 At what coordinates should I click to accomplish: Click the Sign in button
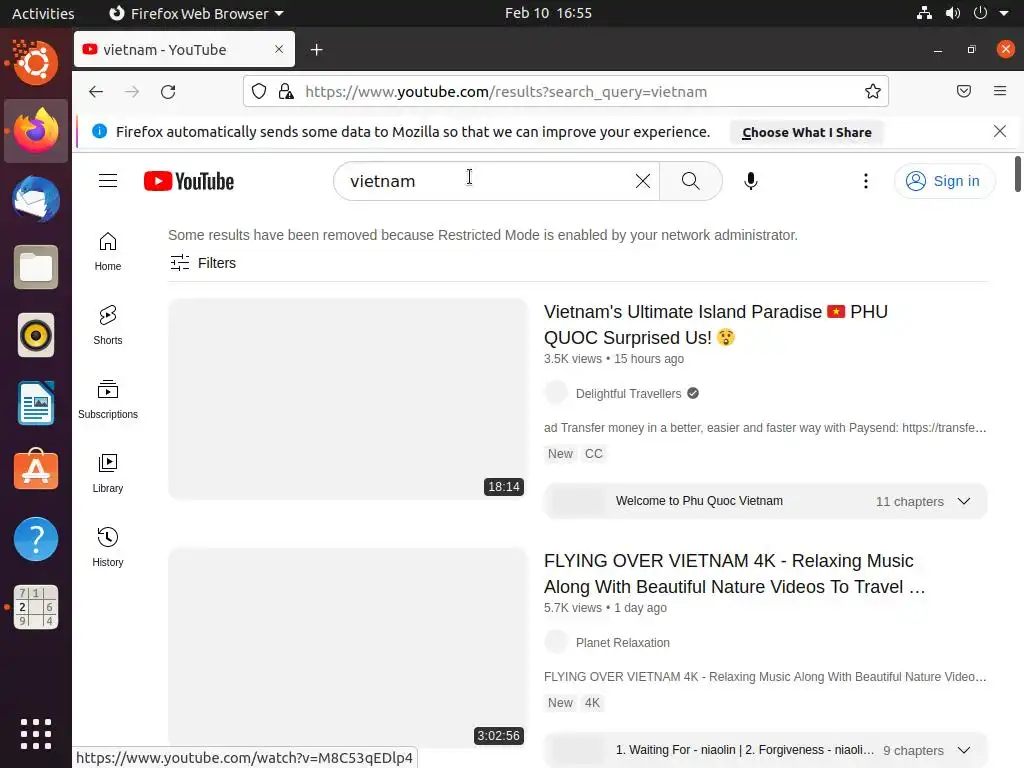(944, 181)
